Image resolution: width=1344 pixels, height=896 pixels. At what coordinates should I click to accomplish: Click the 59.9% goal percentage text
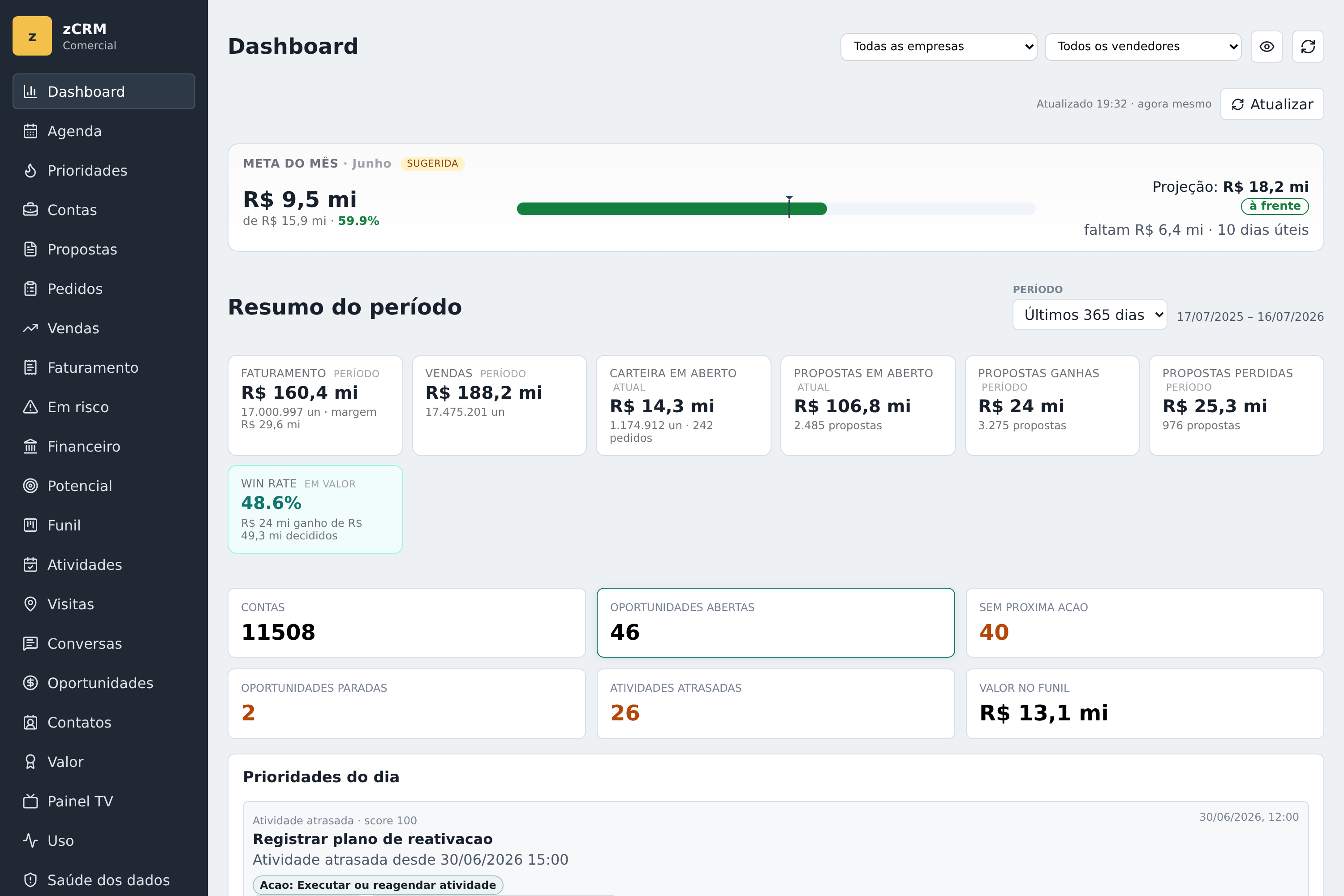(x=358, y=220)
